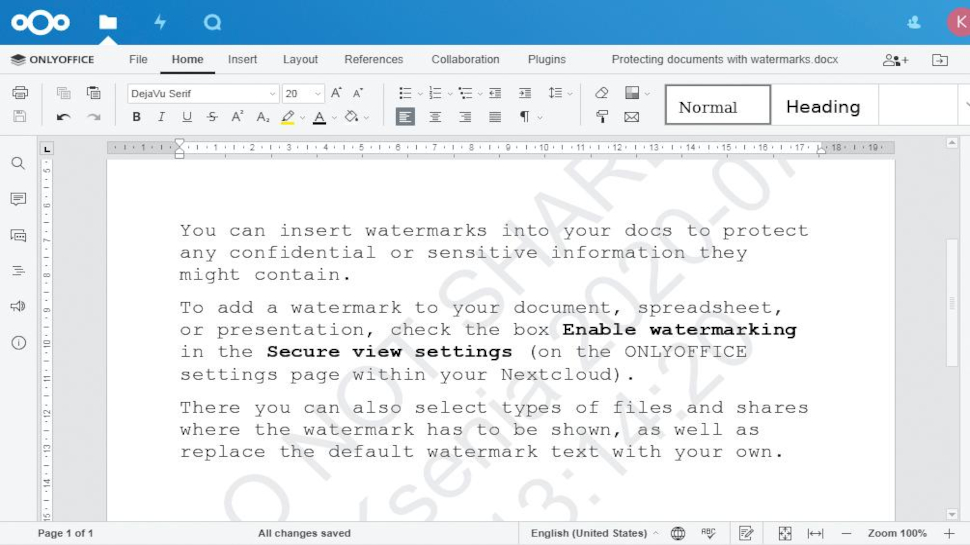Image resolution: width=970 pixels, height=545 pixels.
Task: Print the document with the printer icon
Action: pos(20,93)
